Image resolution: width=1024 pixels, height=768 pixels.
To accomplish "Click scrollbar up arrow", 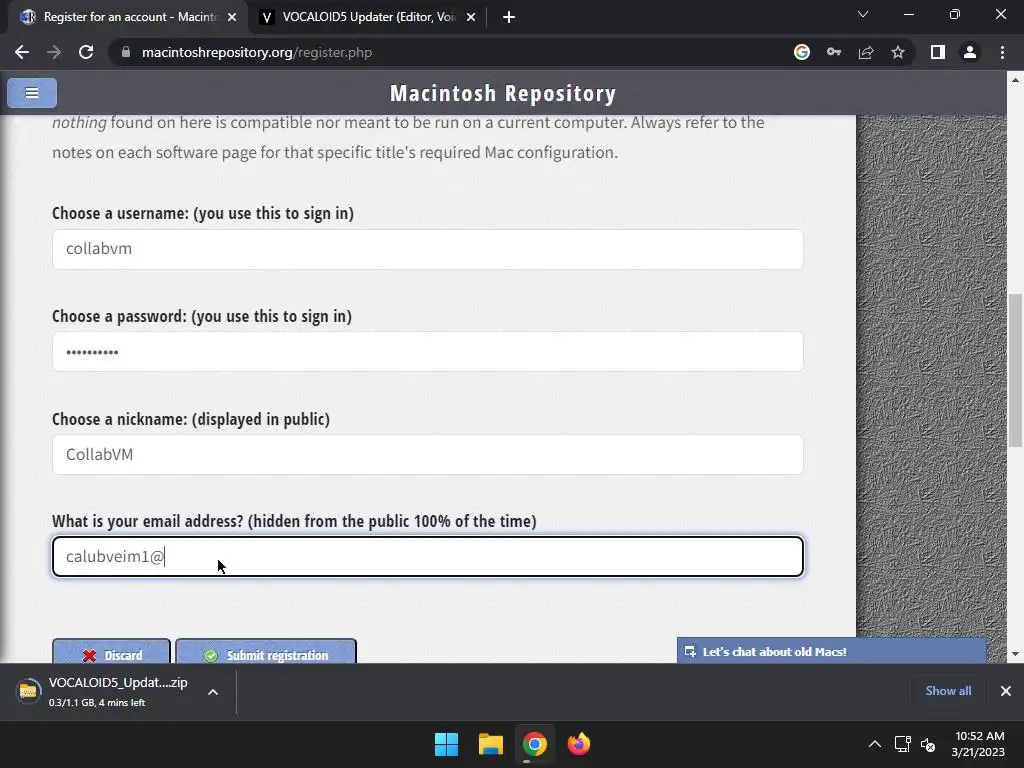I will pos(1015,80).
